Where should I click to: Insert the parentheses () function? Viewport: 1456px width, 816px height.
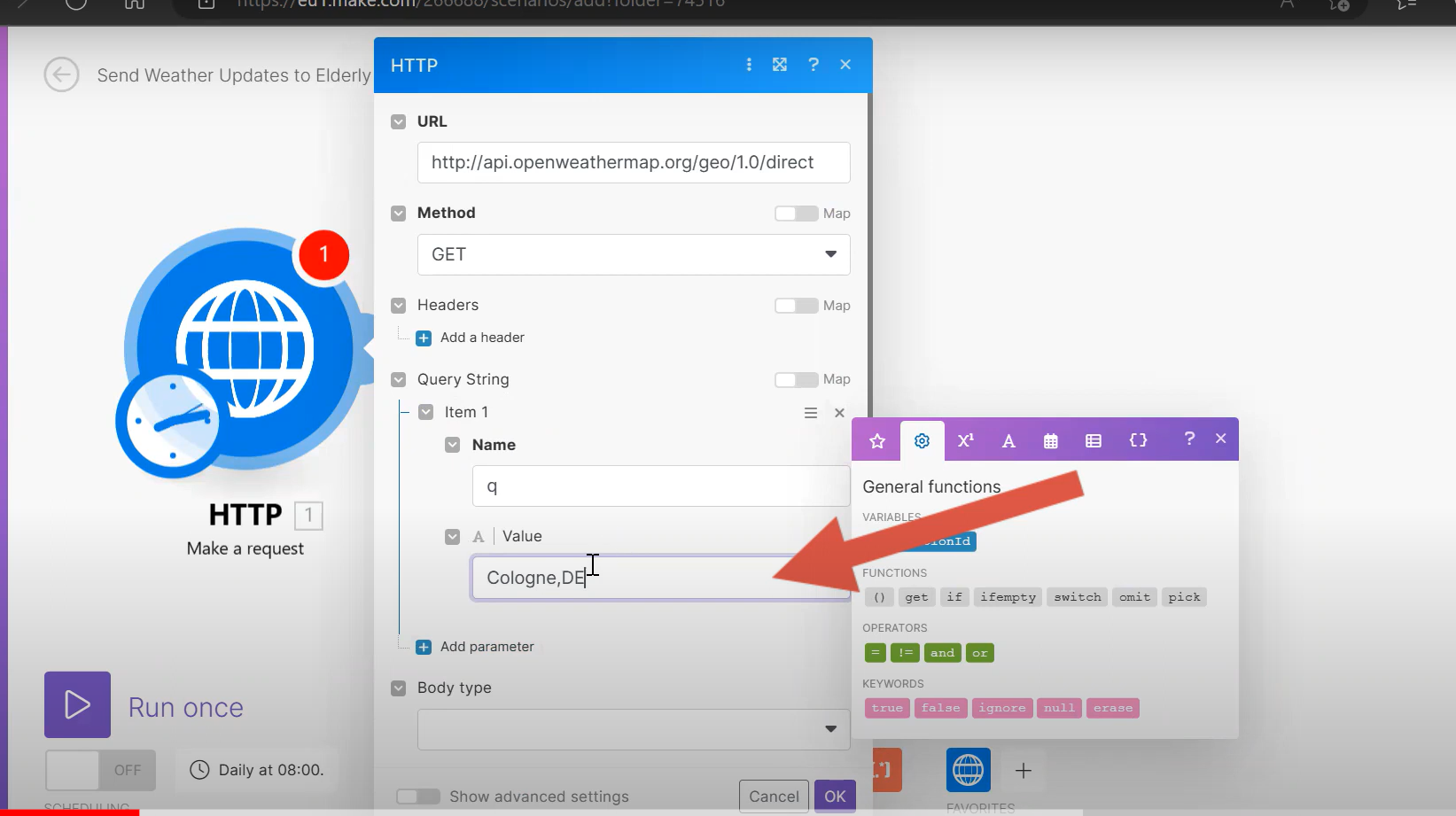tap(879, 597)
